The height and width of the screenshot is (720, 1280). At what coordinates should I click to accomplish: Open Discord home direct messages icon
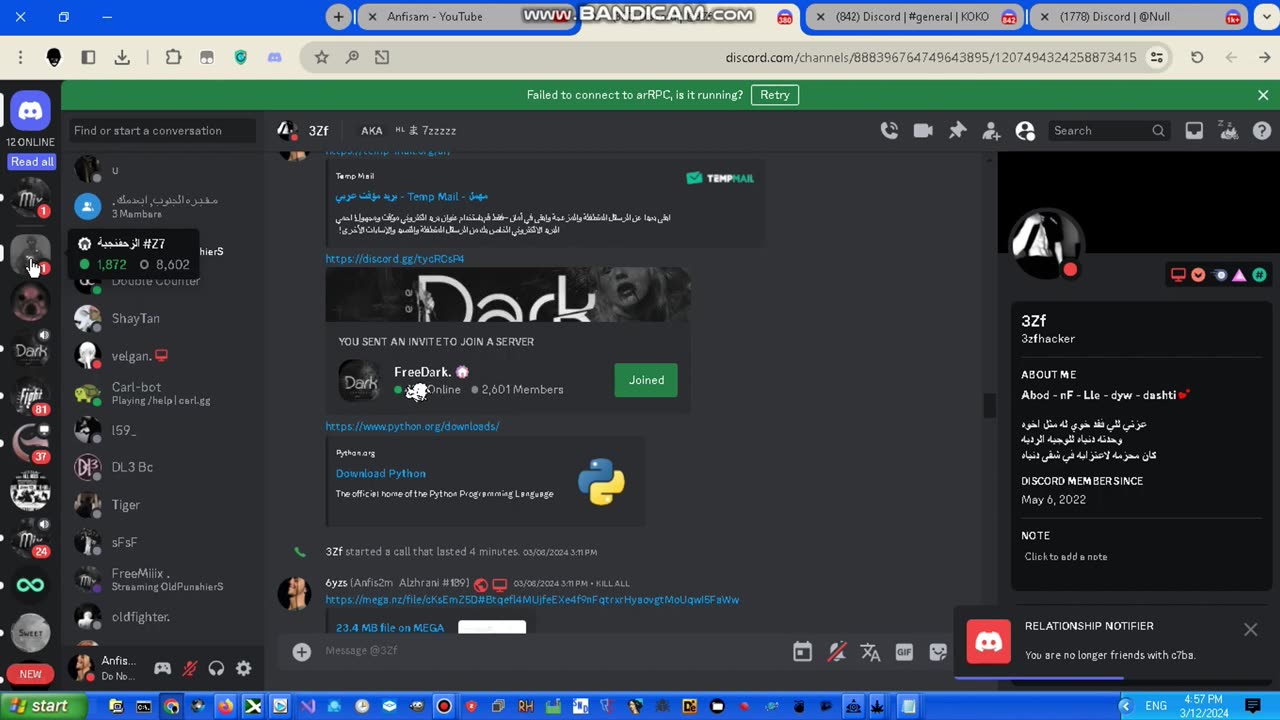[x=30, y=112]
